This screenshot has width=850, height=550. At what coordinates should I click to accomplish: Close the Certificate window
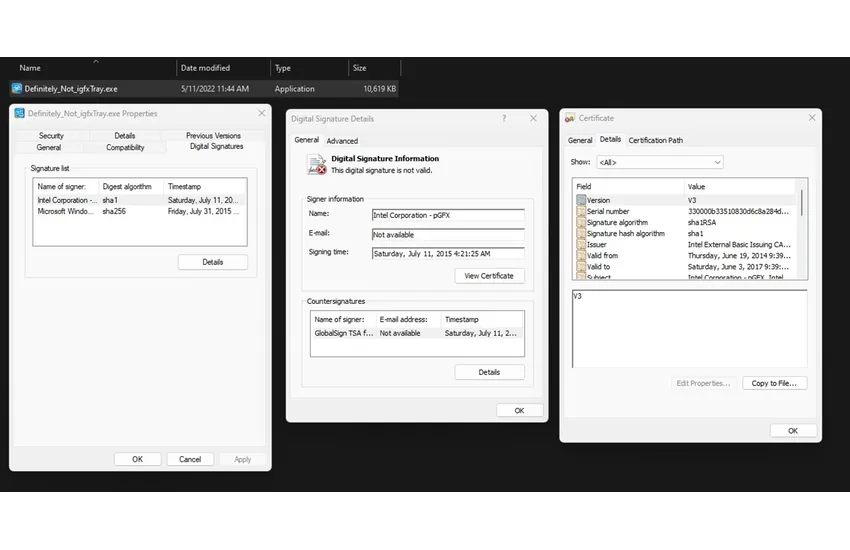[812, 118]
